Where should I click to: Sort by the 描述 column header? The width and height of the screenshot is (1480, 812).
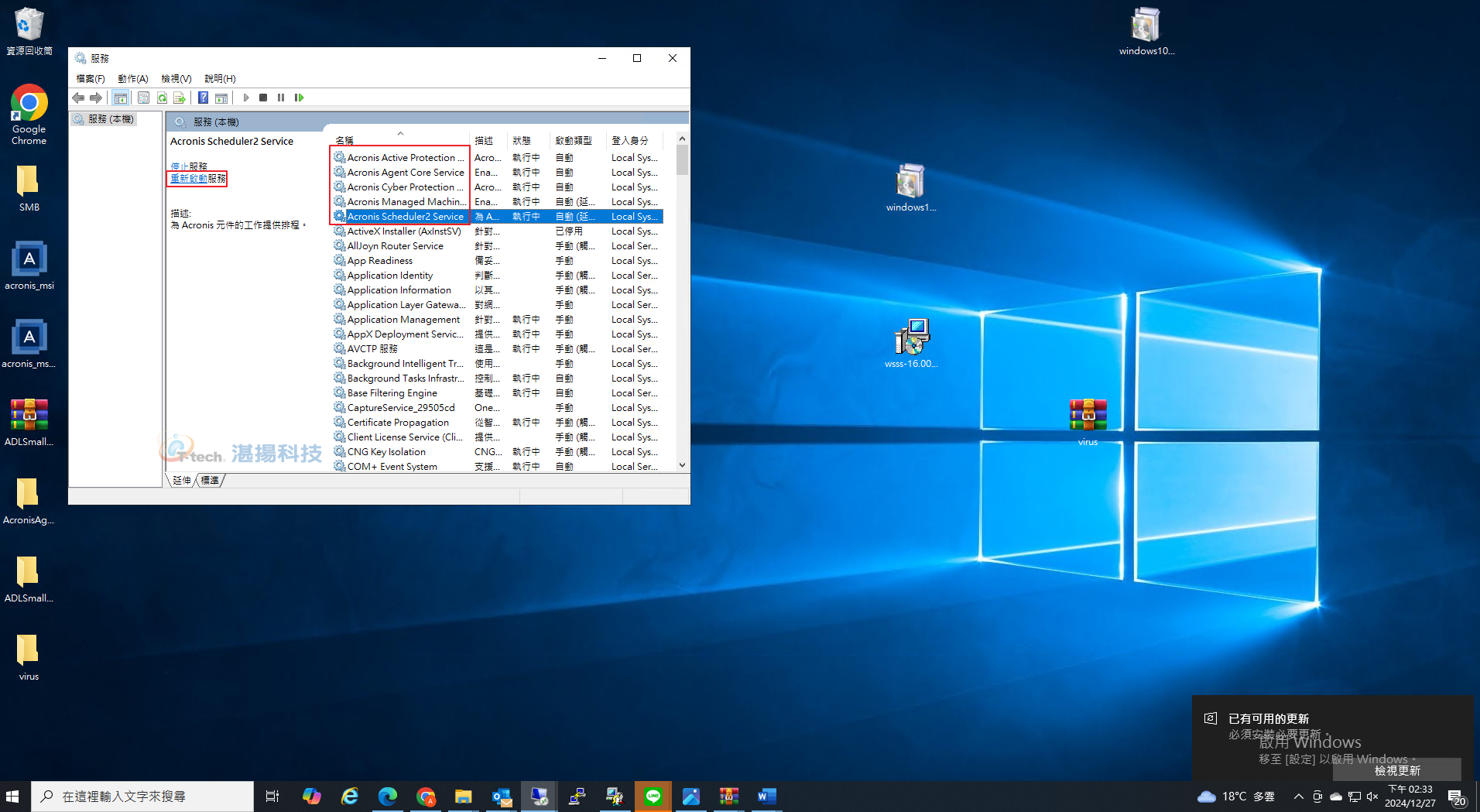[x=488, y=141]
